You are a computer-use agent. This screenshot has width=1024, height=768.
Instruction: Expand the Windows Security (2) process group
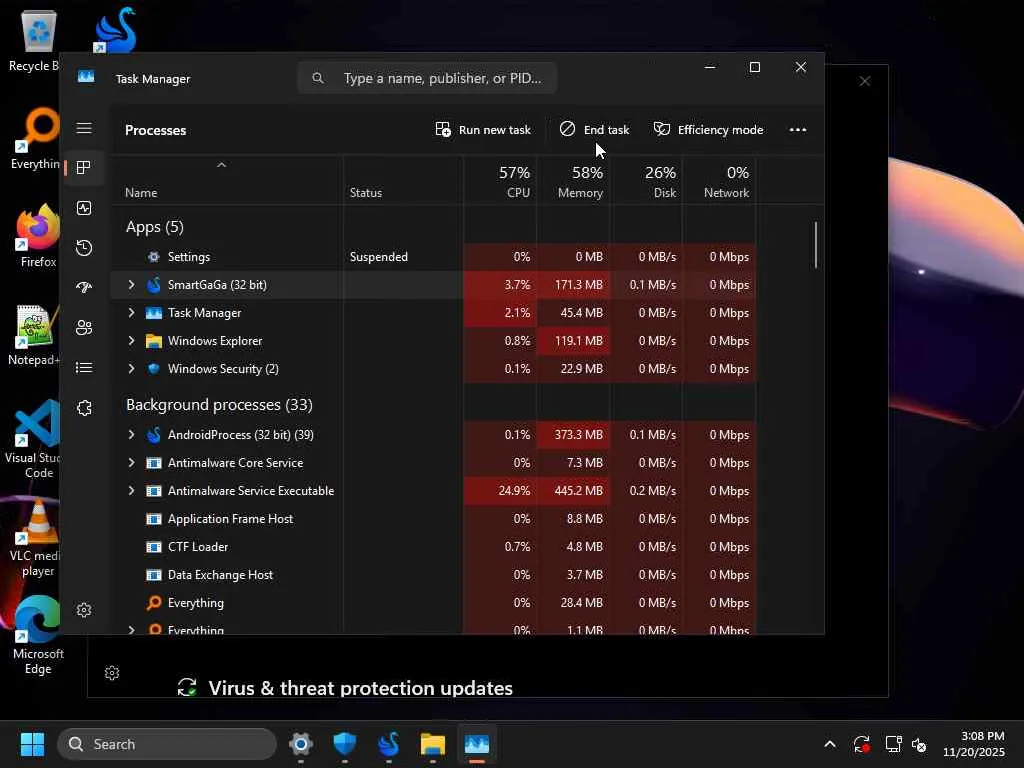click(131, 369)
